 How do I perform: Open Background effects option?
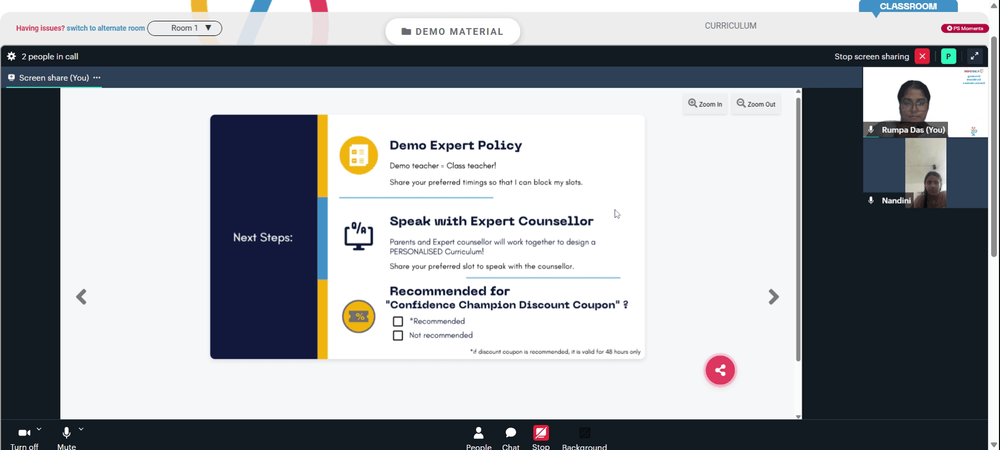tap(584, 439)
